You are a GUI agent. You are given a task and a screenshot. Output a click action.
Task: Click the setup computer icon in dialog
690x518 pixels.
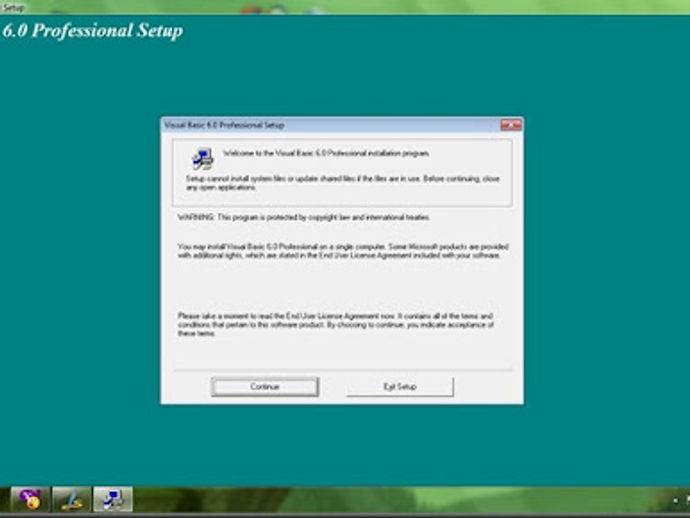coord(203,158)
